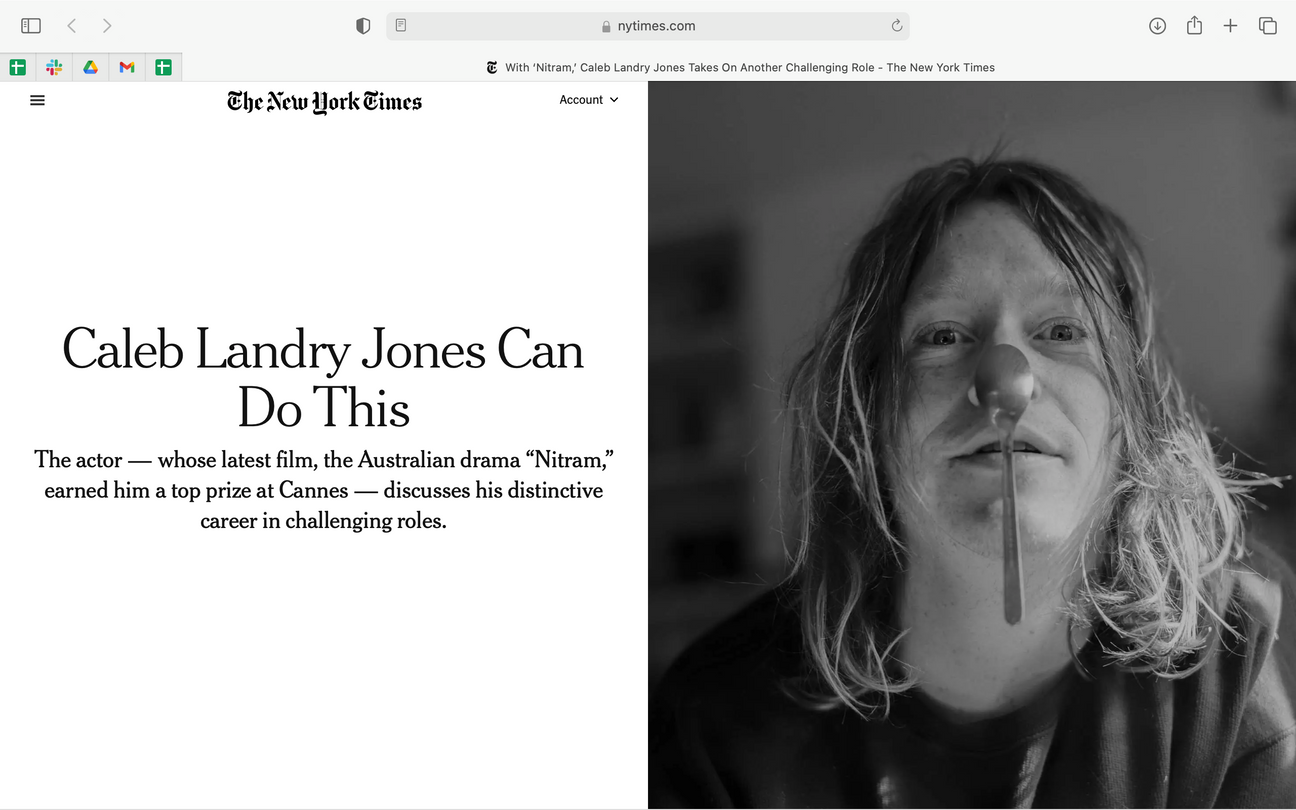Show the downloads list
Screen dimensions: 1296x810
[x=1157, y=26]
